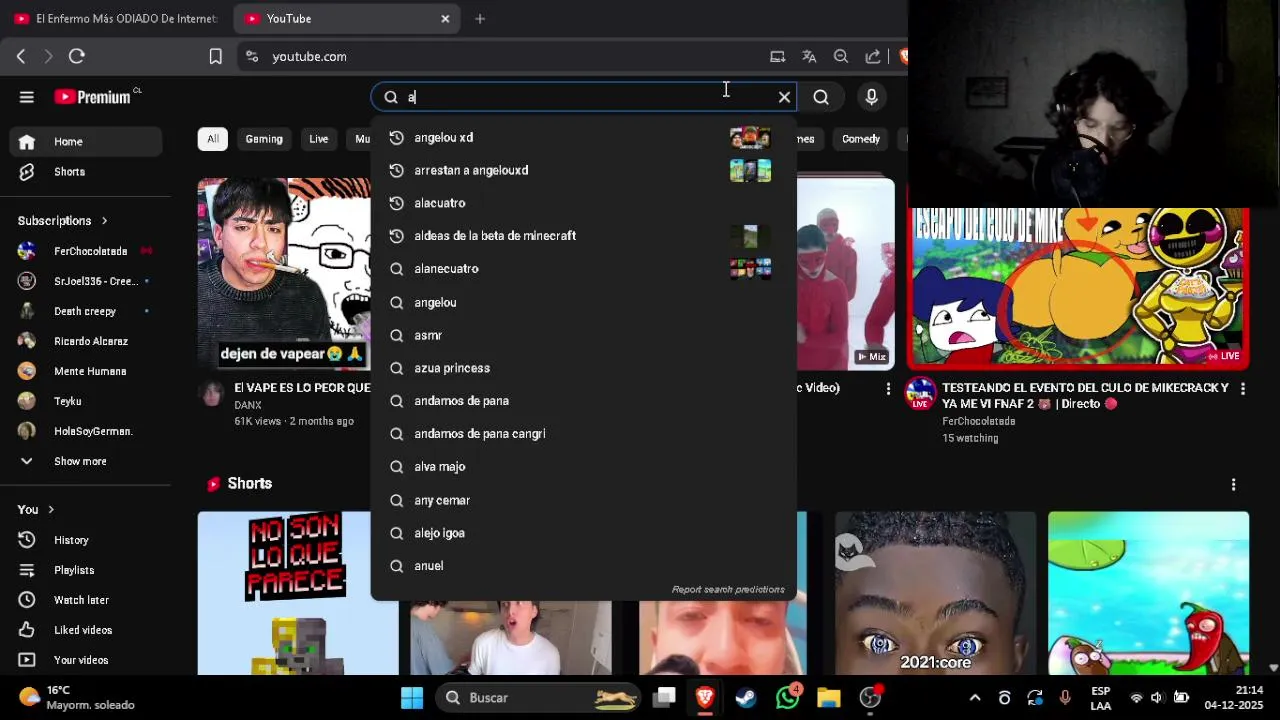
Task: Open Shorts from the sidebar
Action: [86, 172]
